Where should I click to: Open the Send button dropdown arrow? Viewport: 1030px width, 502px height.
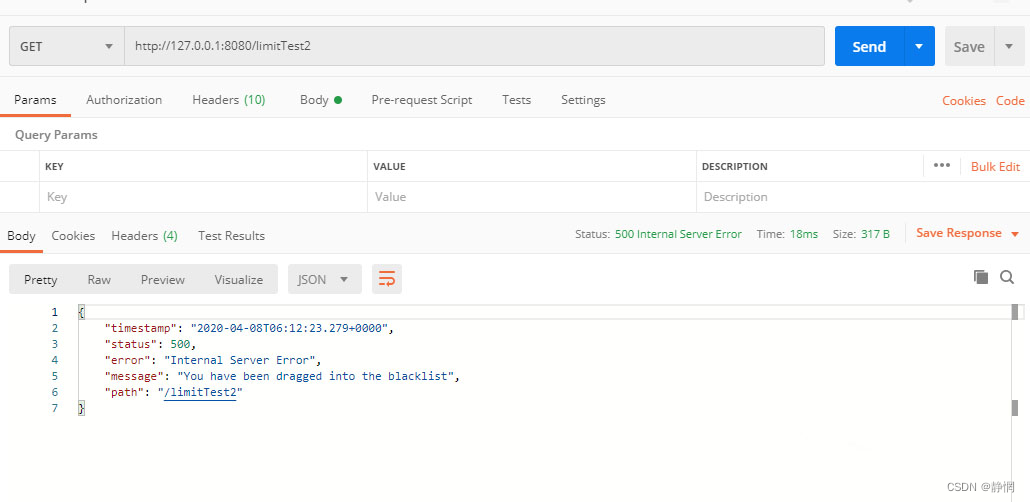[x=919, y=46]
